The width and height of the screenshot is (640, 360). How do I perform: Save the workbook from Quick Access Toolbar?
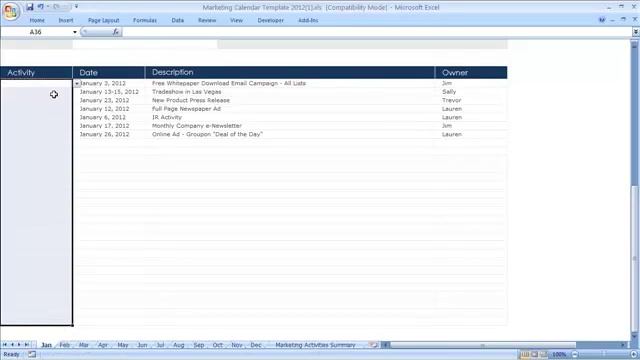coord(30,7)
